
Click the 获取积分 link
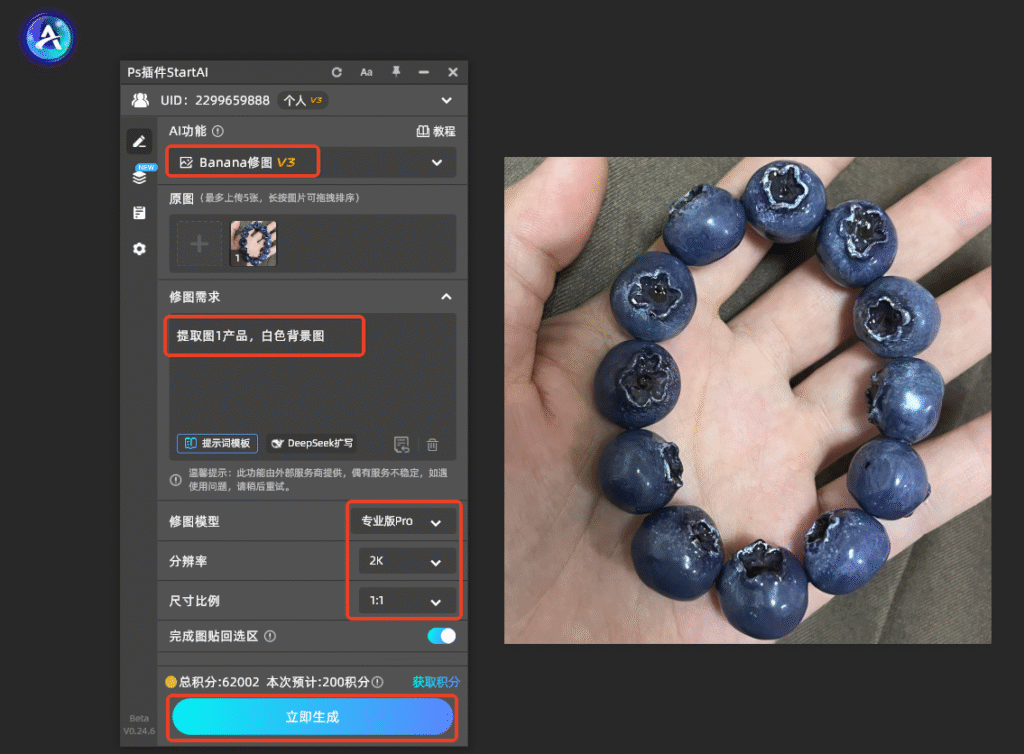point(436,682)
